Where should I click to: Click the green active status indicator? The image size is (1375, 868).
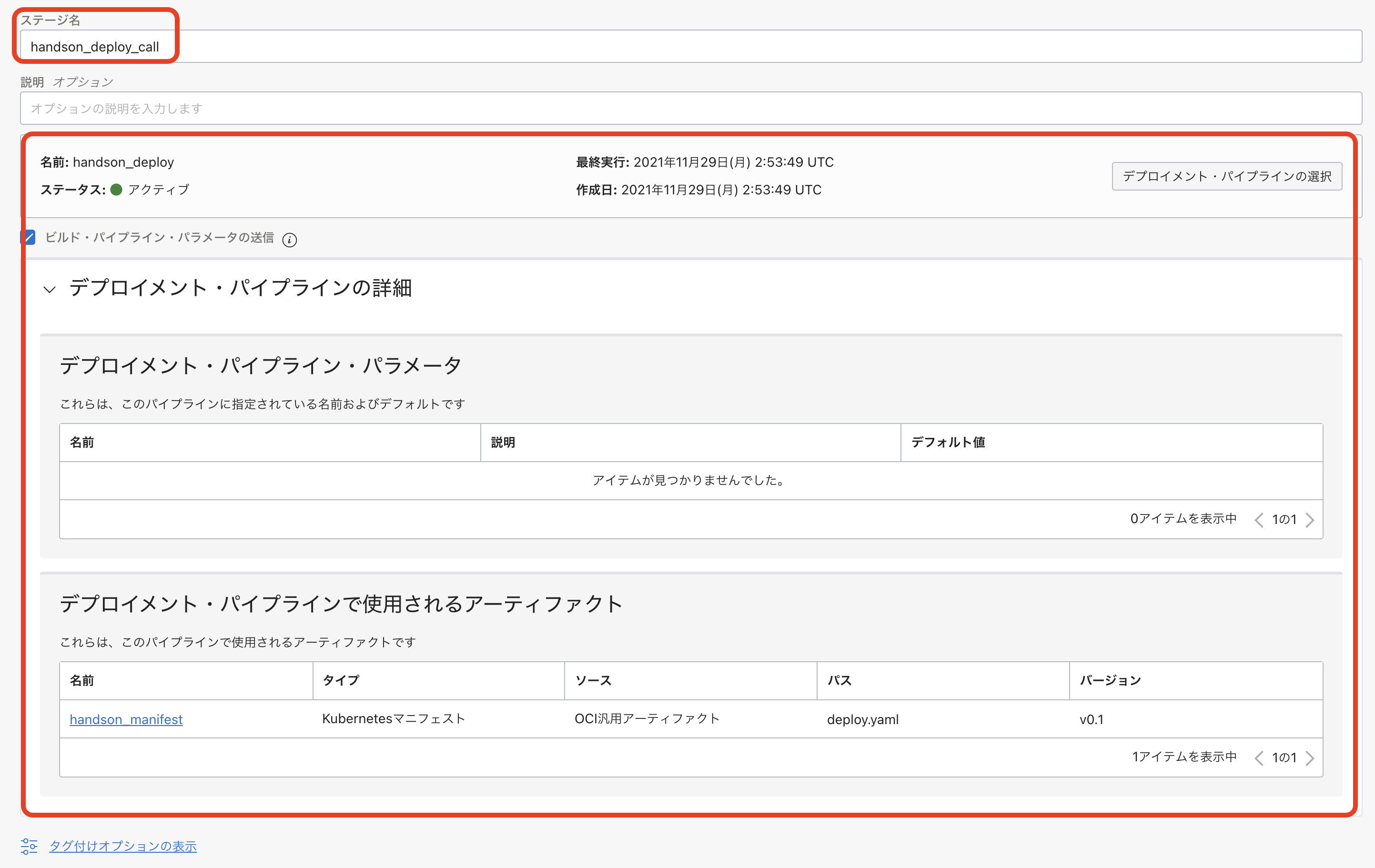(116, 190)
